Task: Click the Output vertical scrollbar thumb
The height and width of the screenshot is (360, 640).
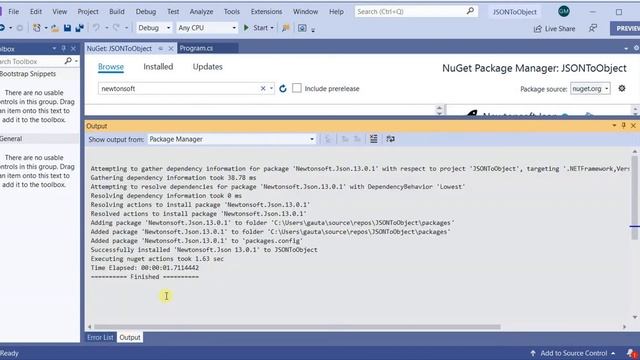Action: (634, 198)
